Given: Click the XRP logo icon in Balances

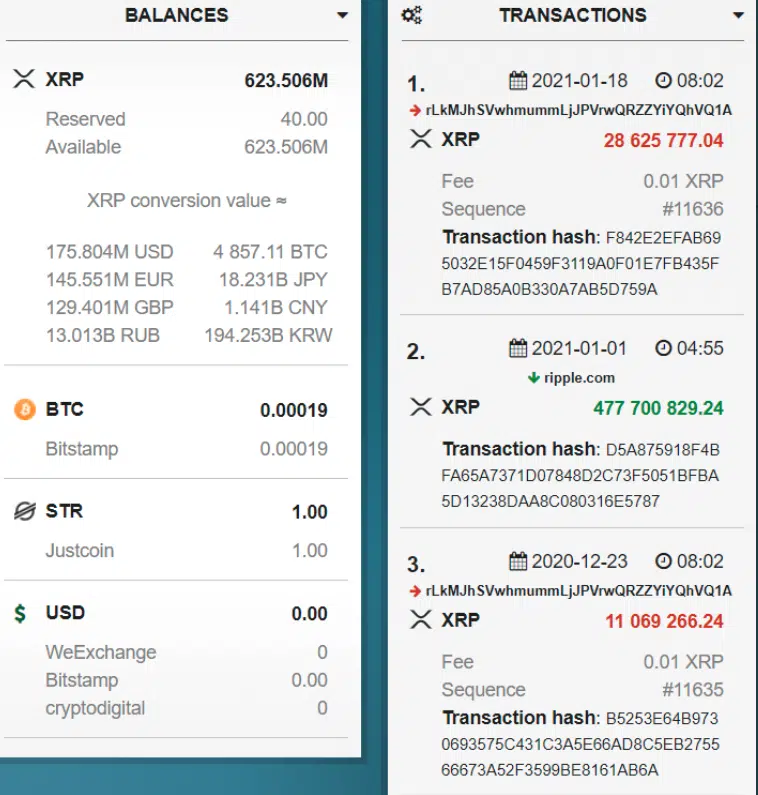Looking at the screenshot, I should [x=24, y=80].
